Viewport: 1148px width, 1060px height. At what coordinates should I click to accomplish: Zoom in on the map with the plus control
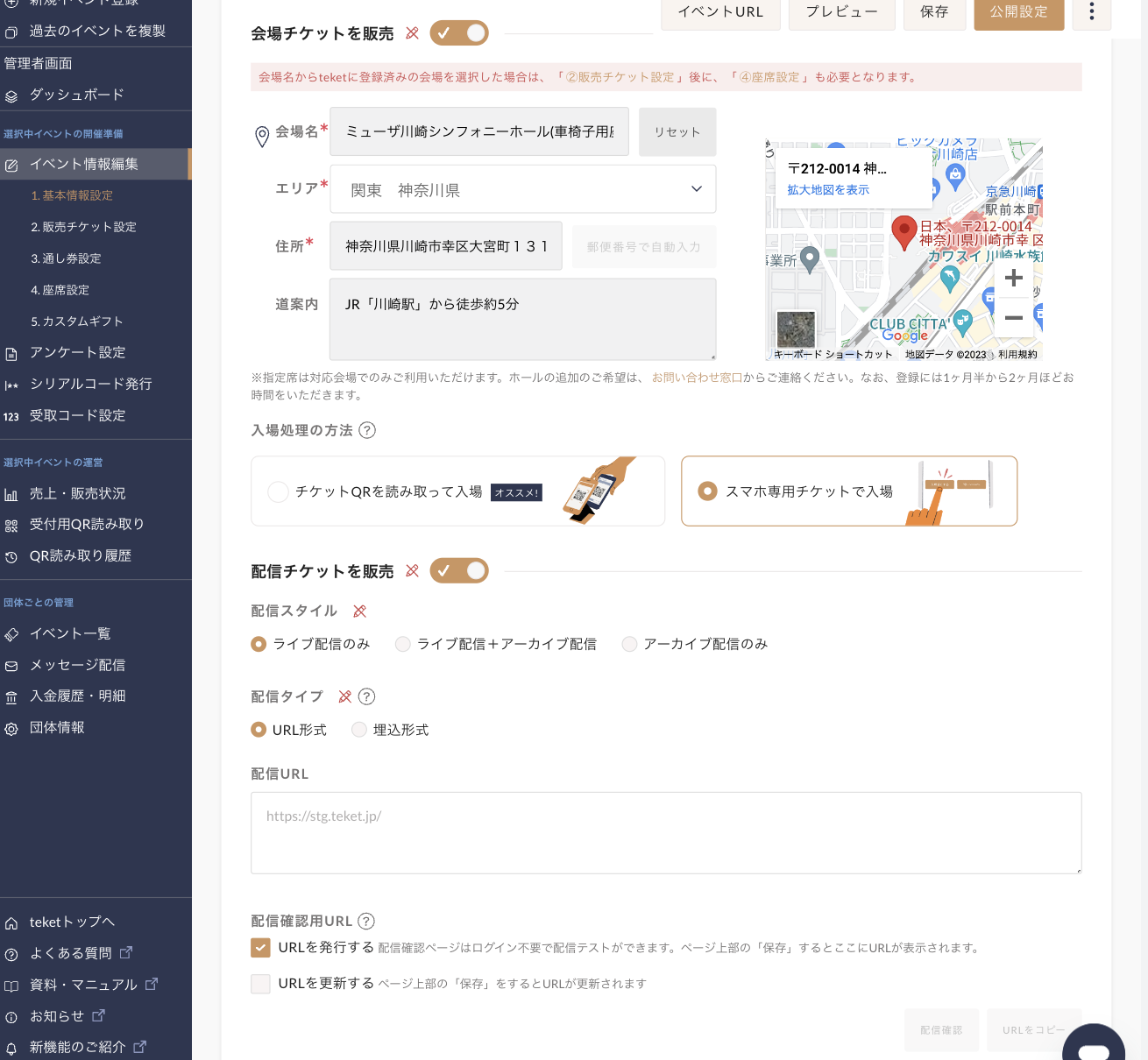1014,278
